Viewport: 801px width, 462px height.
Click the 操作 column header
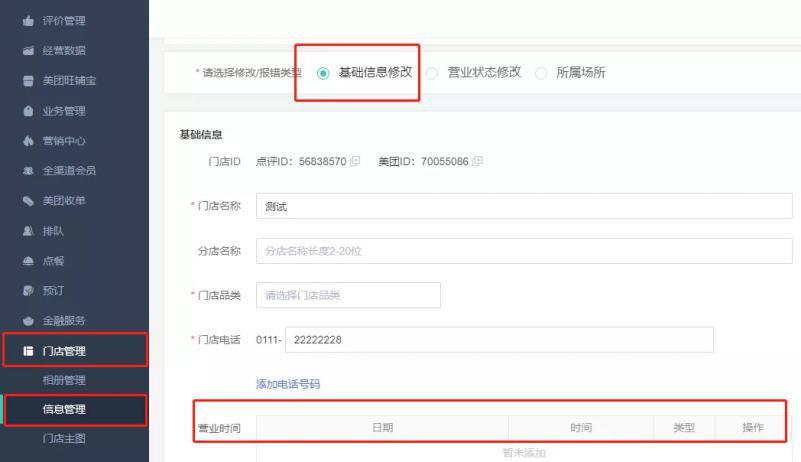pyautogui.click(x=753, y=428)
